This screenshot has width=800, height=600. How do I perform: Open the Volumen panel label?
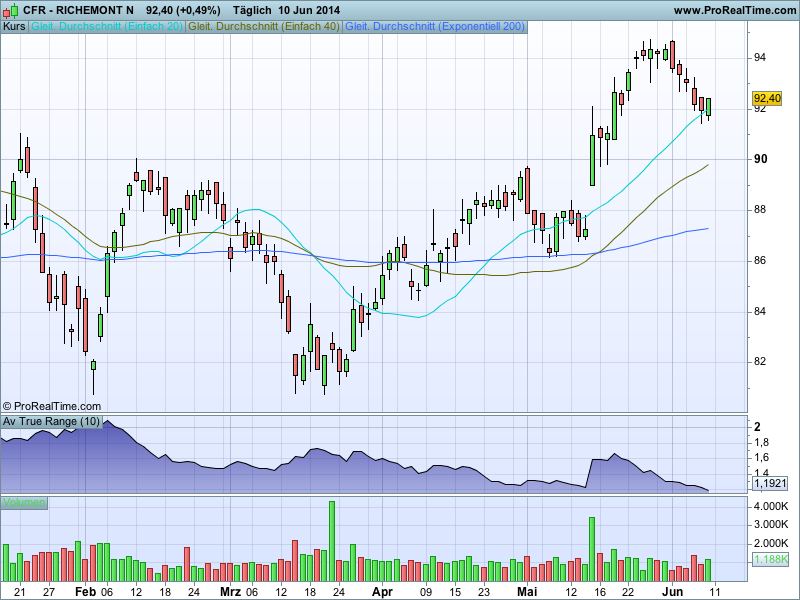tap(24, 503)
